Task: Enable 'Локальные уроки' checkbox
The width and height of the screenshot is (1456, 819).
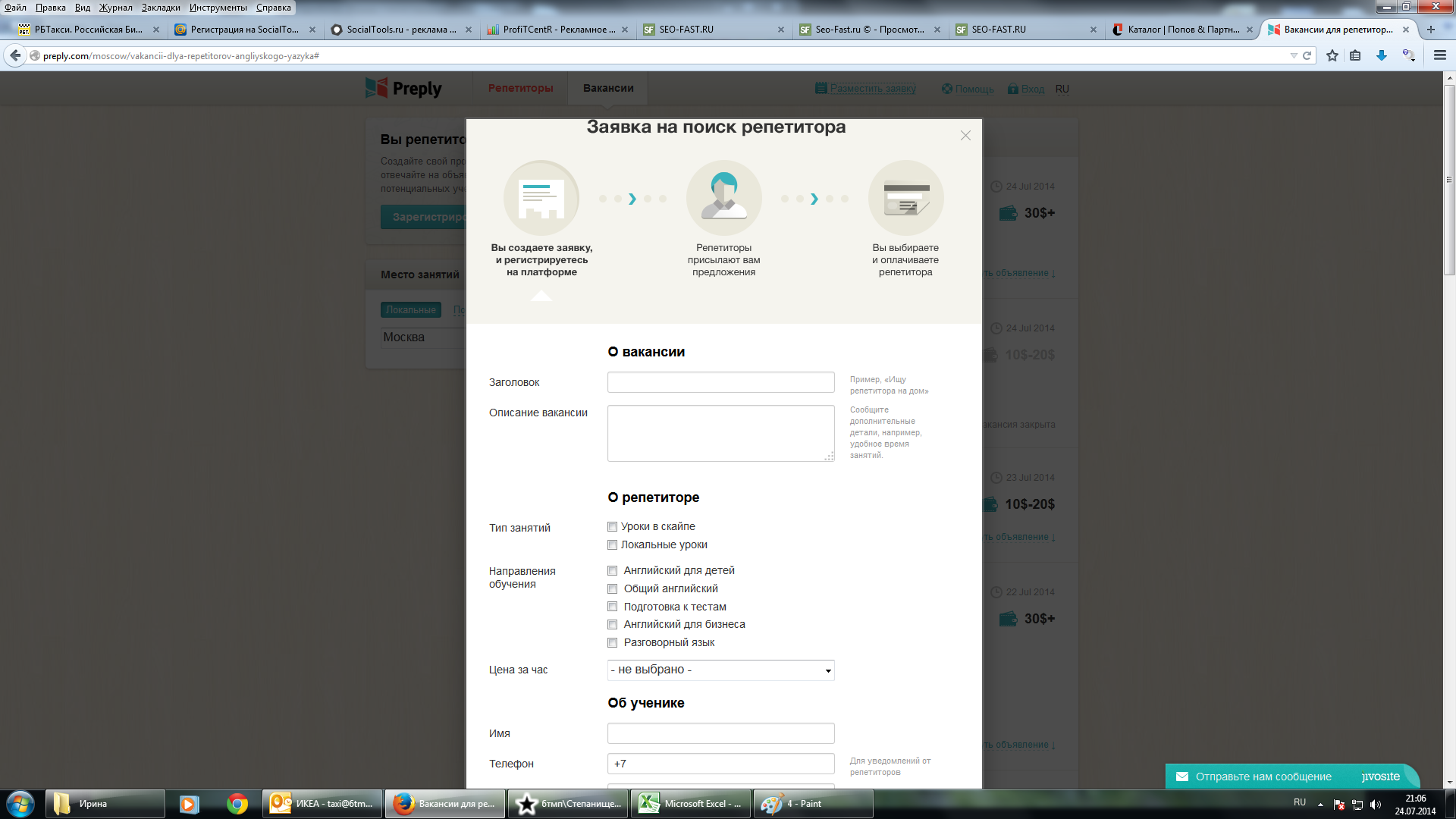Action: (x=612, y=545)
